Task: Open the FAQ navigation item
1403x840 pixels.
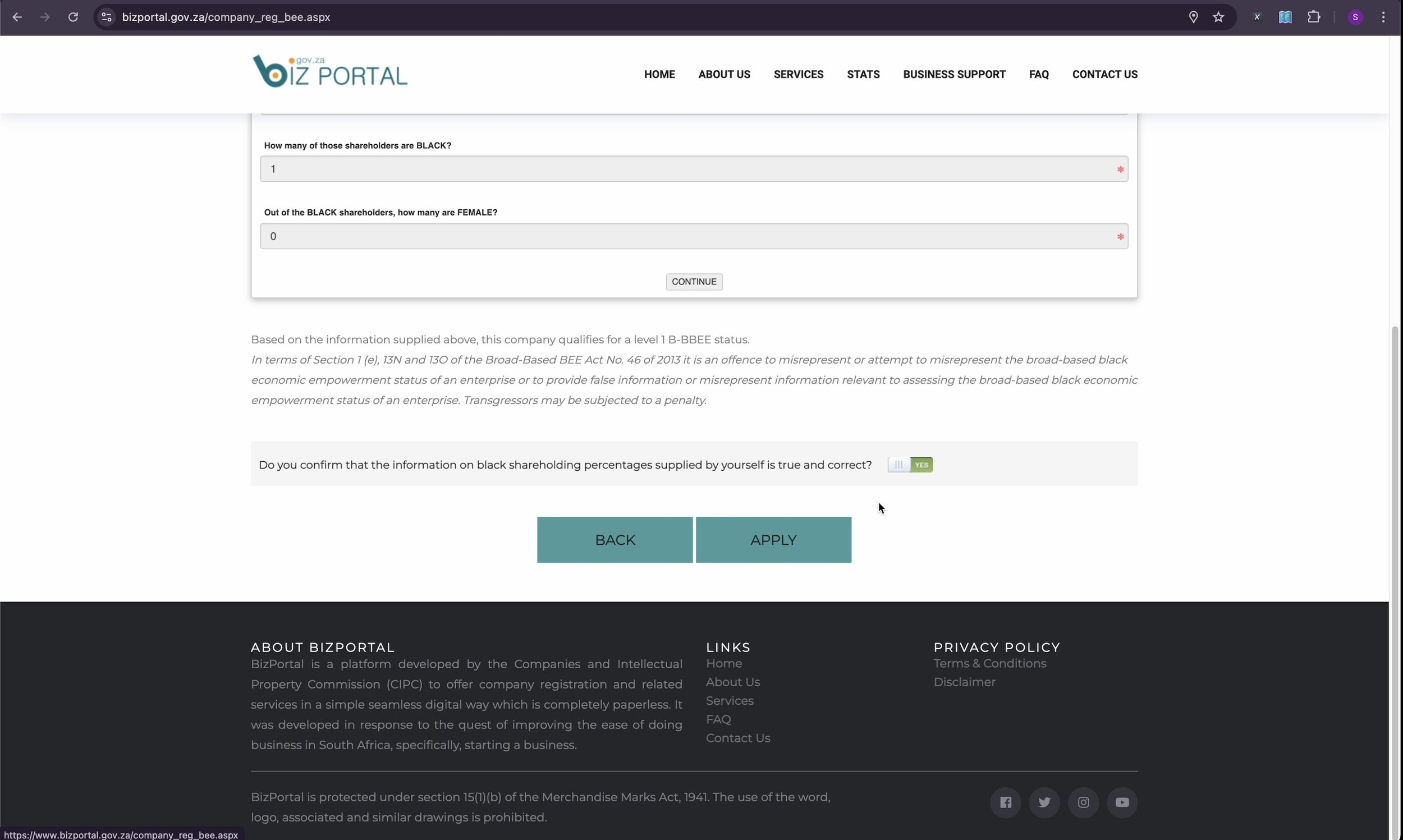Action: coord(1039,74)
